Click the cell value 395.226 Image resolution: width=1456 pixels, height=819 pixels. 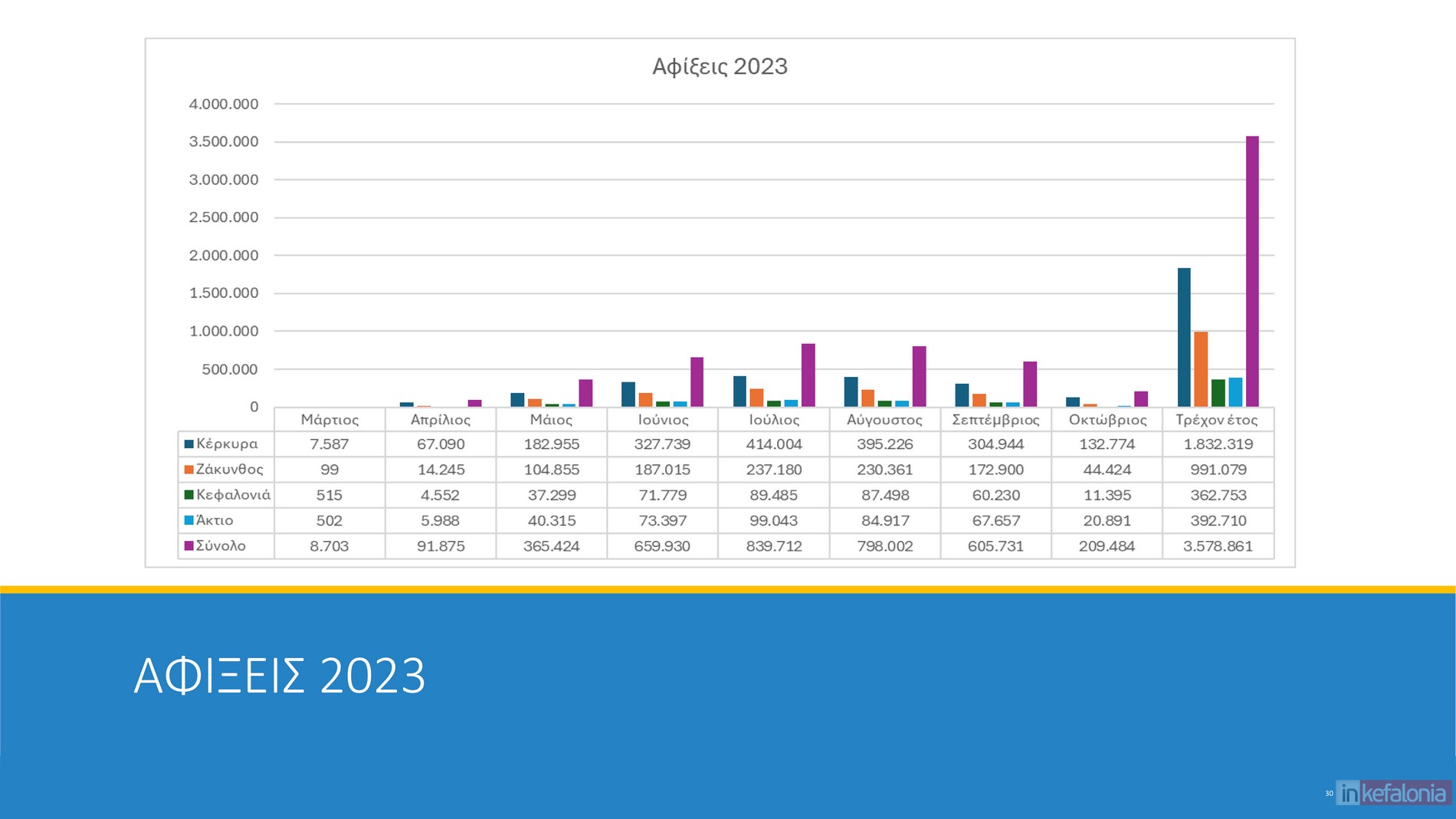[x=885, y=444]
